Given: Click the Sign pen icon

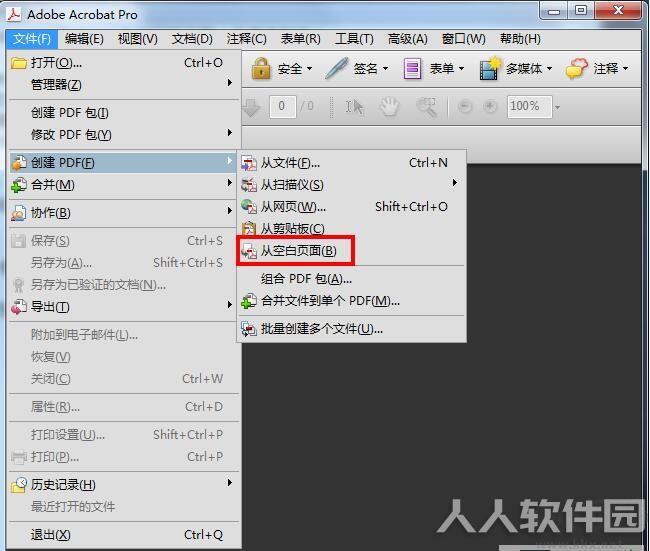Looking at the screenshot, I should click(x=336, y=68).
